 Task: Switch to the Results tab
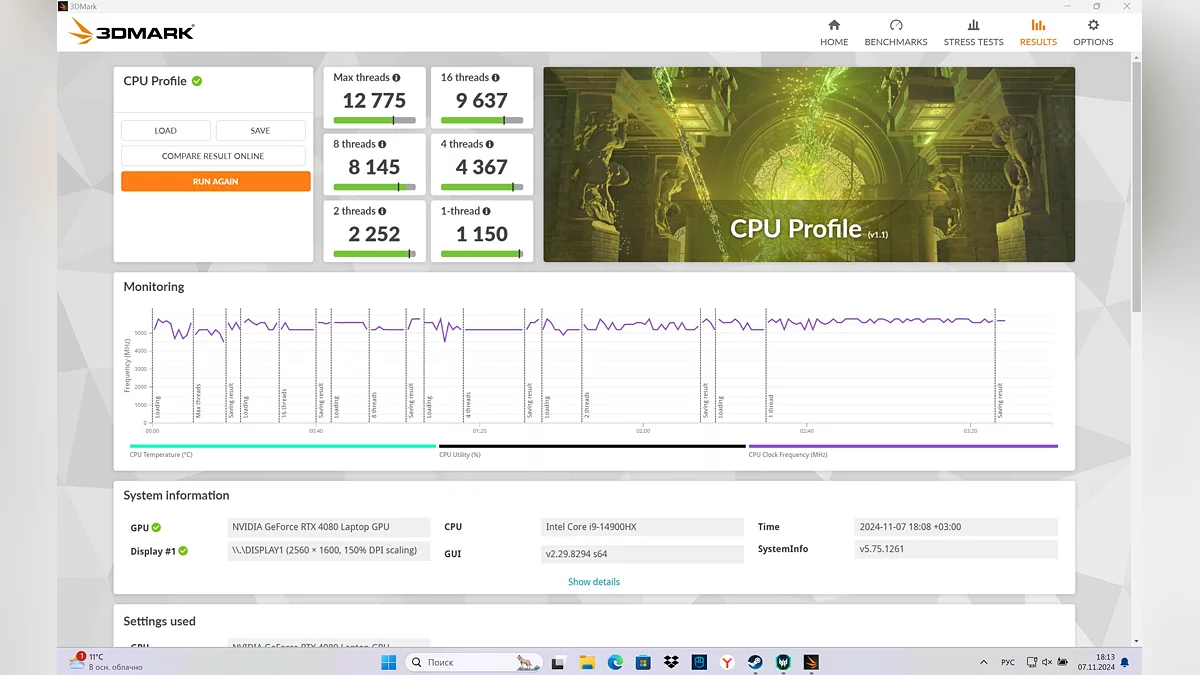(x=1038, y=32)
